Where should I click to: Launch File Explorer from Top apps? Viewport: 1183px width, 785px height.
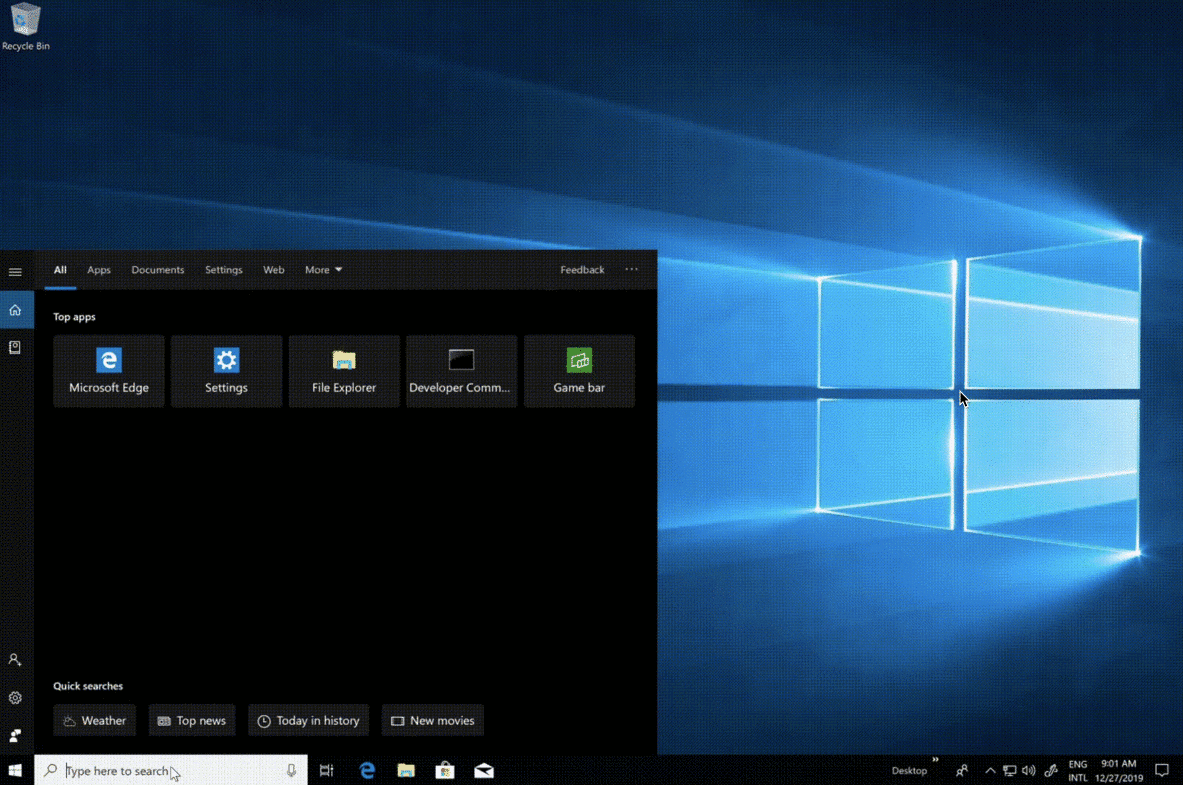[344, 371]
